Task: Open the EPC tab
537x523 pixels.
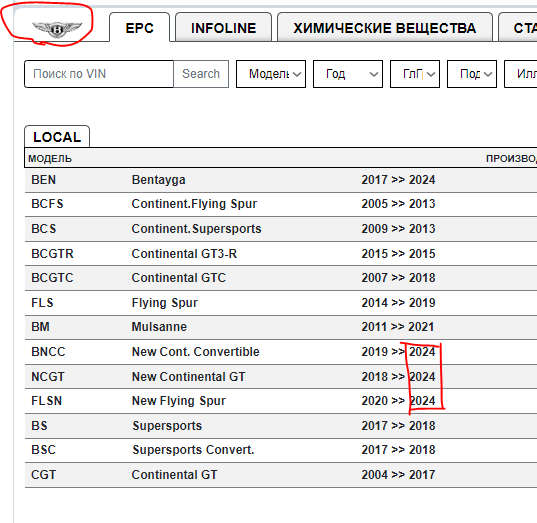Action: [139, 28]
